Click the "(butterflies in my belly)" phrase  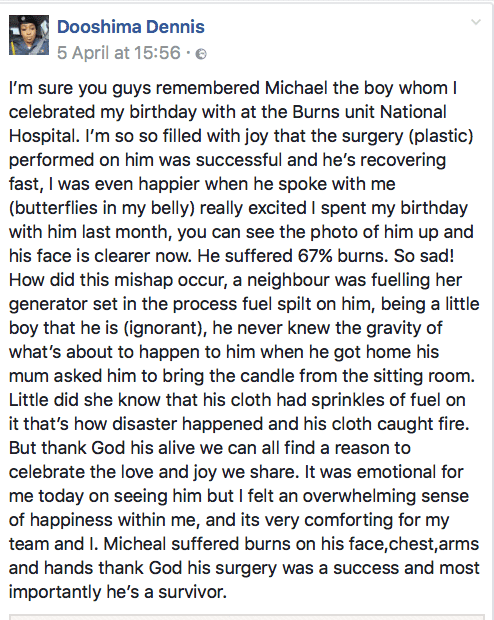(x=102, y=208)
